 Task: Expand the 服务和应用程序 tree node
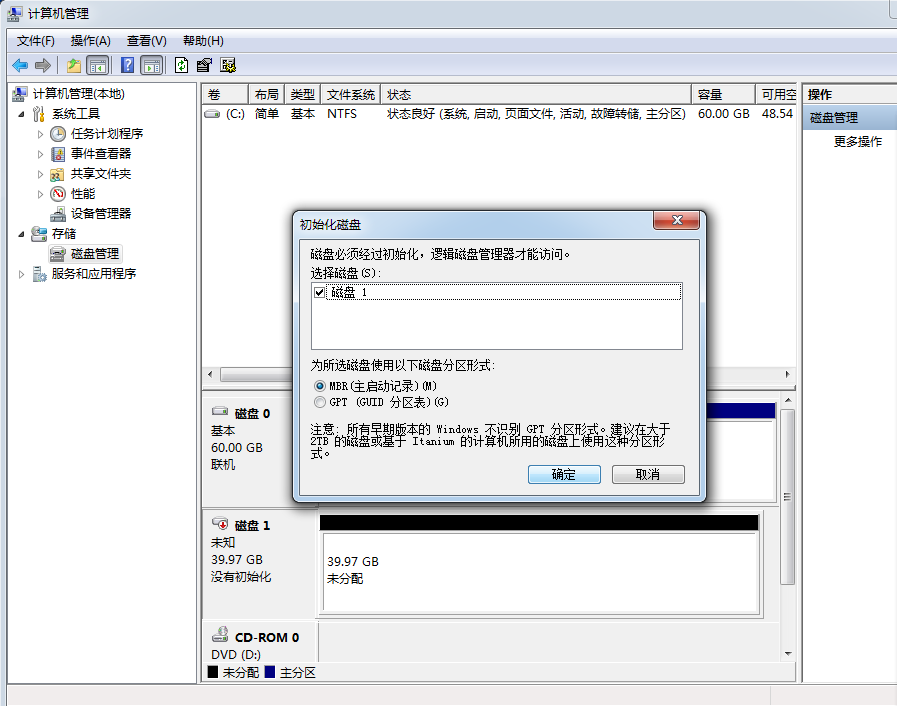pos(22,273)
